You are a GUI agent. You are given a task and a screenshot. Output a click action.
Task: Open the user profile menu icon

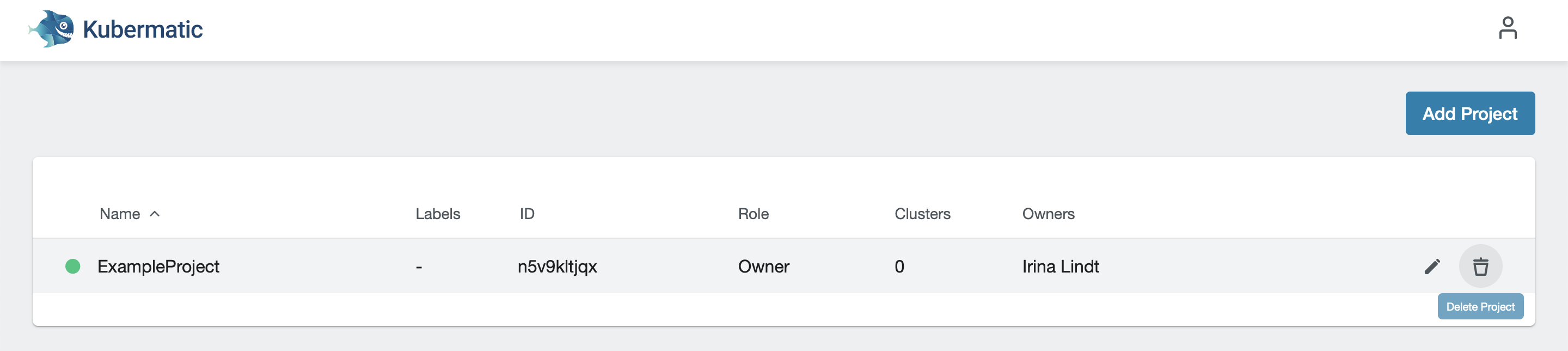(1507, 29)
